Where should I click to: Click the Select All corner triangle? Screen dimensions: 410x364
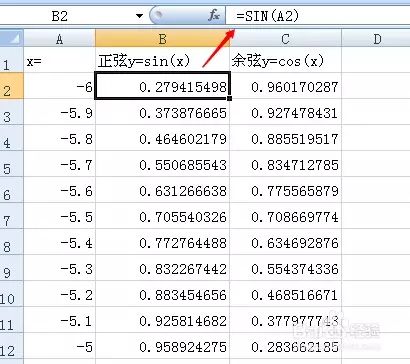(12, 38)
